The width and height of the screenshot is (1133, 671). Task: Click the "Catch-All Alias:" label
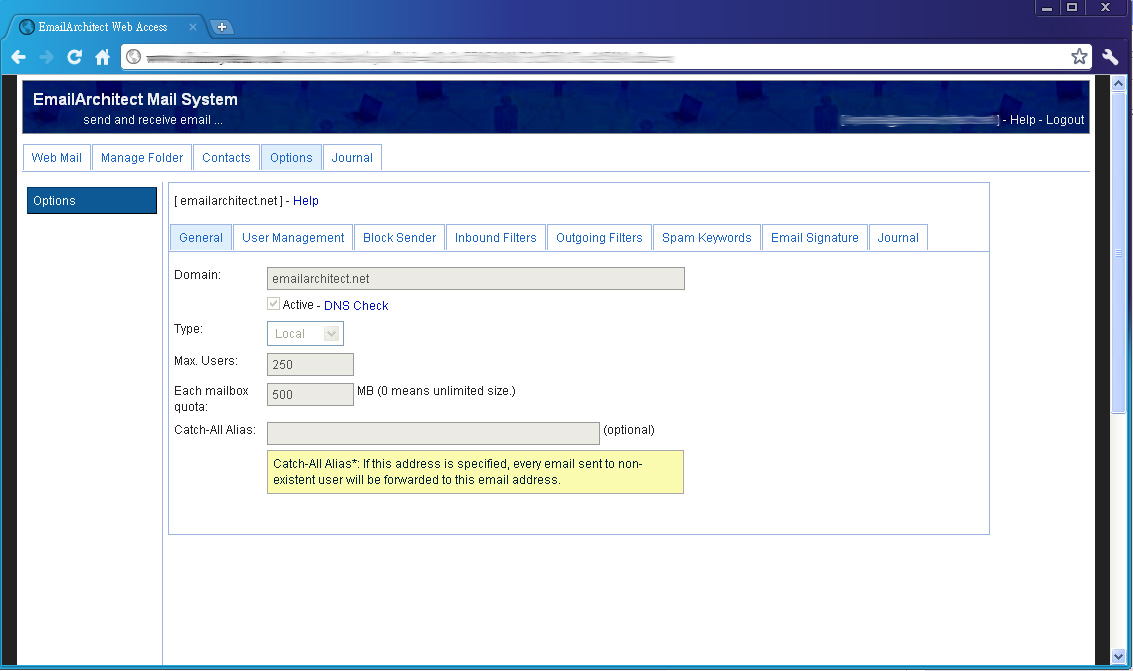pyautogui.click(x=215, y=430)
